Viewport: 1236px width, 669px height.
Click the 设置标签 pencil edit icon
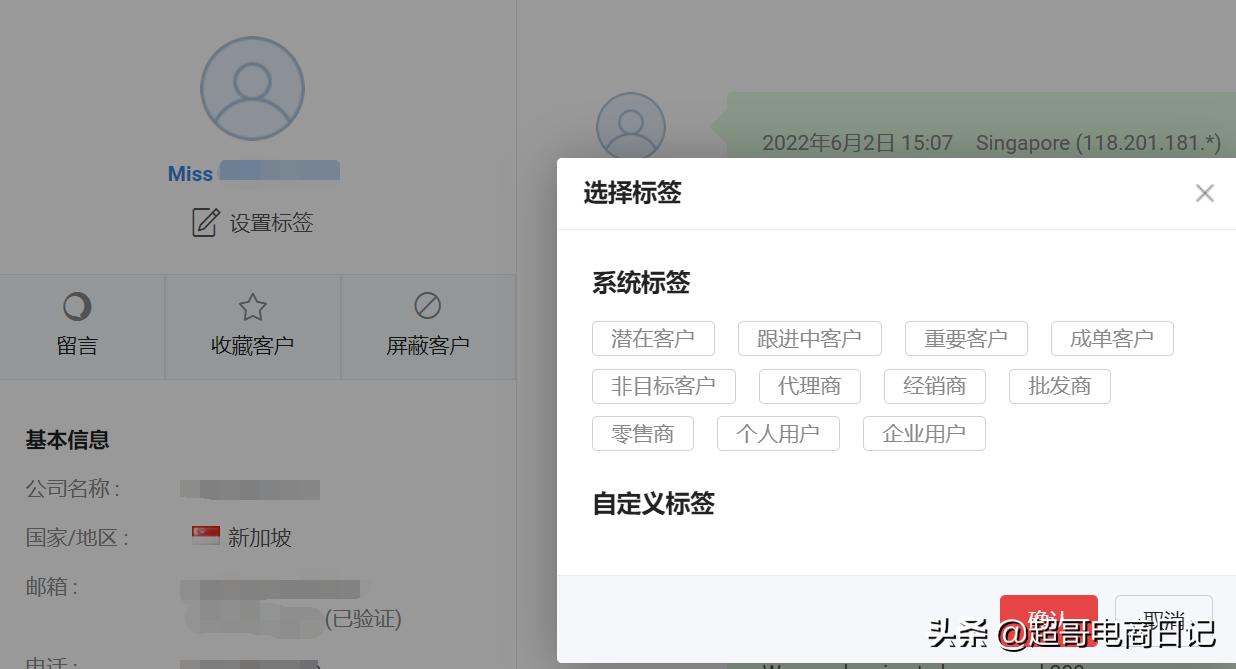205,222
